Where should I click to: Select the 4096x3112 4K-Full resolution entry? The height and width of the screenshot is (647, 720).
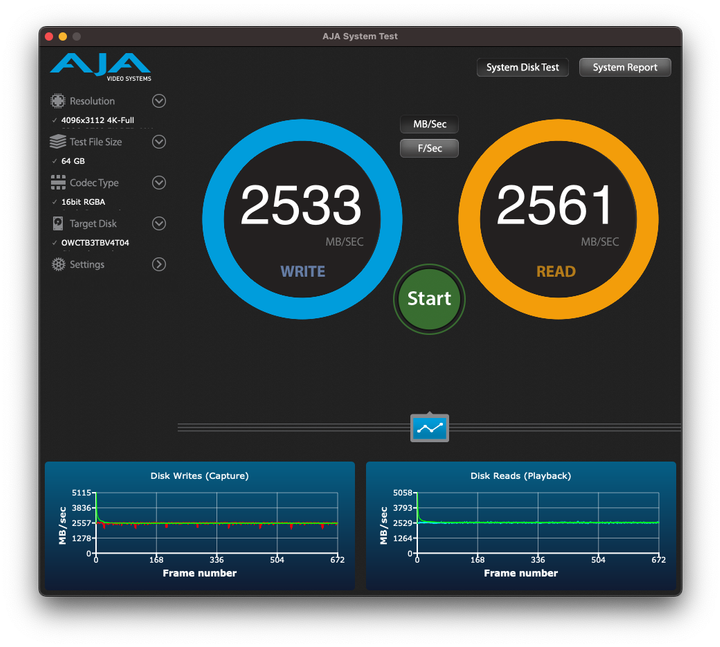click(97, 120)
